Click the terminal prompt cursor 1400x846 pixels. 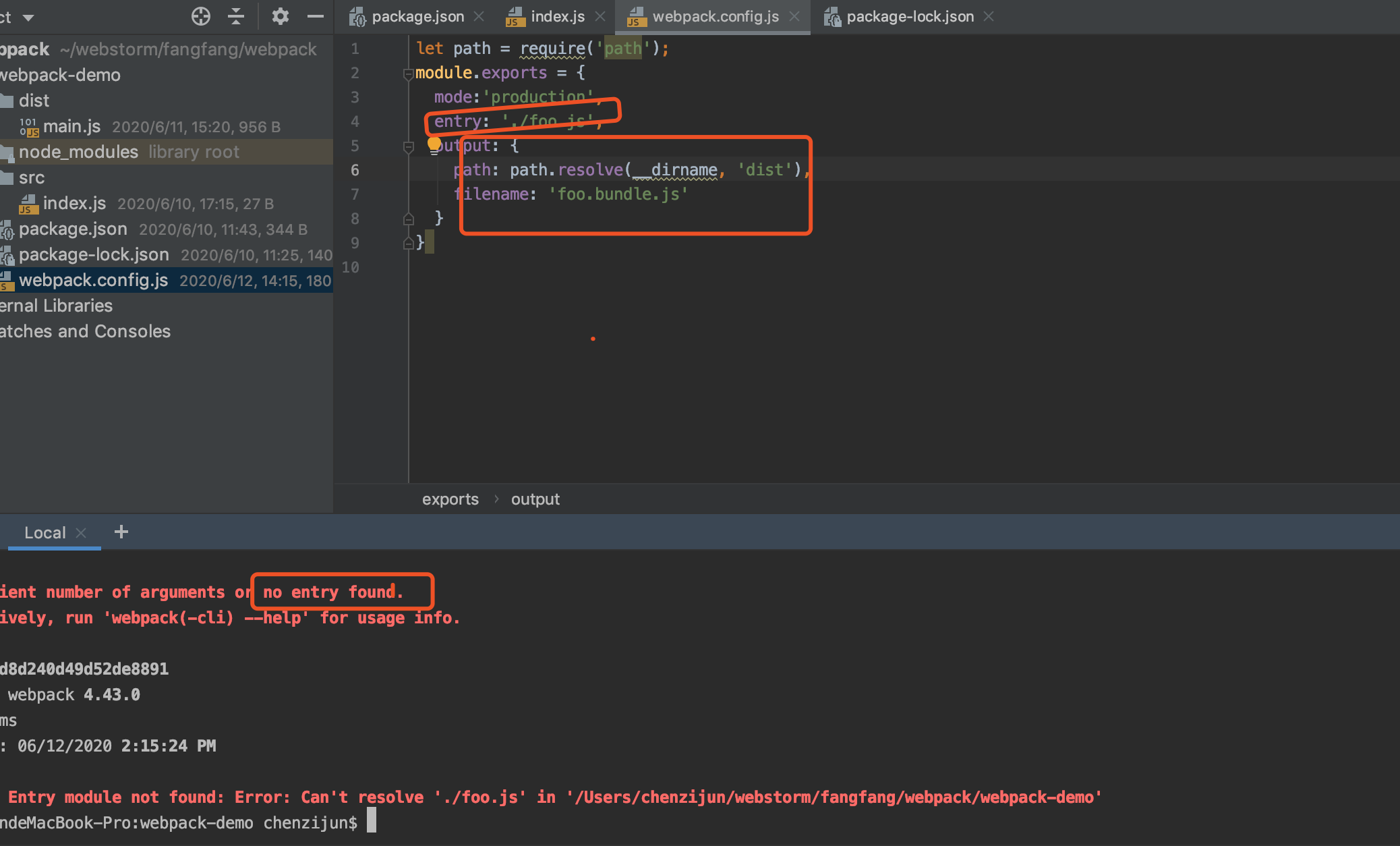(x=372, y=822)
